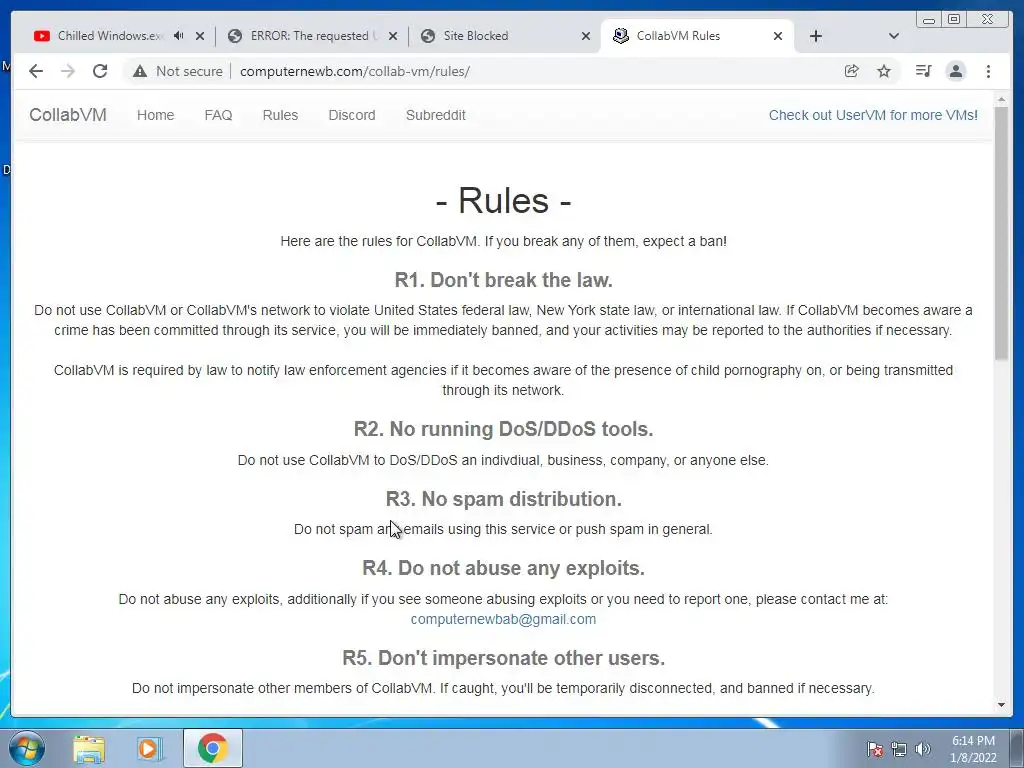Open the media controls icon
The width and height of the screenshot is (1024, 768).
click(923, 71)
